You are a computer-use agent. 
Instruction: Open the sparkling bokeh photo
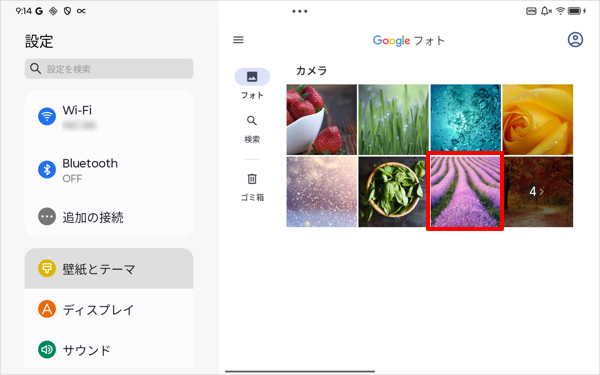pyautogui.click(x=321, y=192)
